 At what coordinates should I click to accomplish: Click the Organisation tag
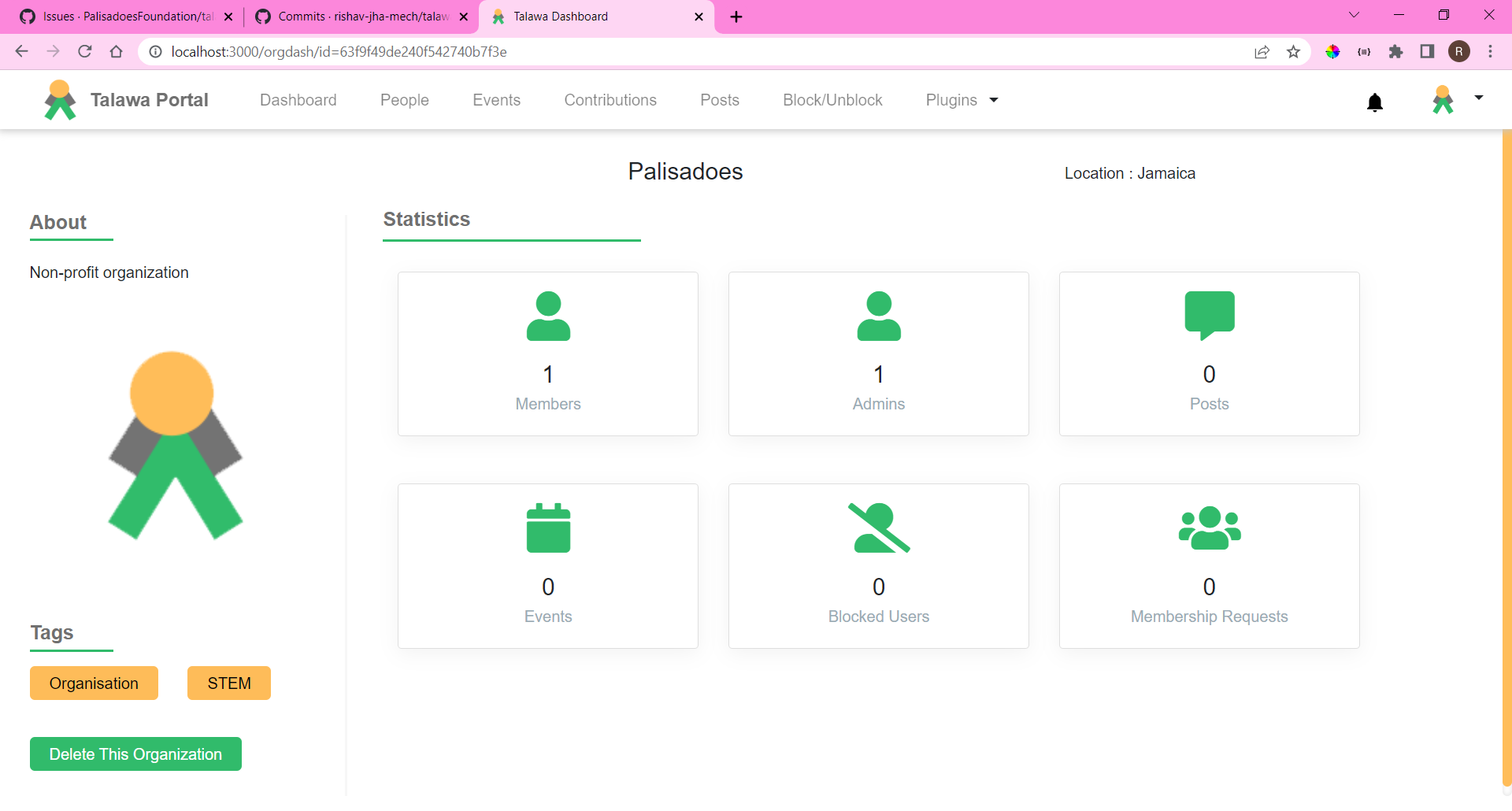click(94, 683)
